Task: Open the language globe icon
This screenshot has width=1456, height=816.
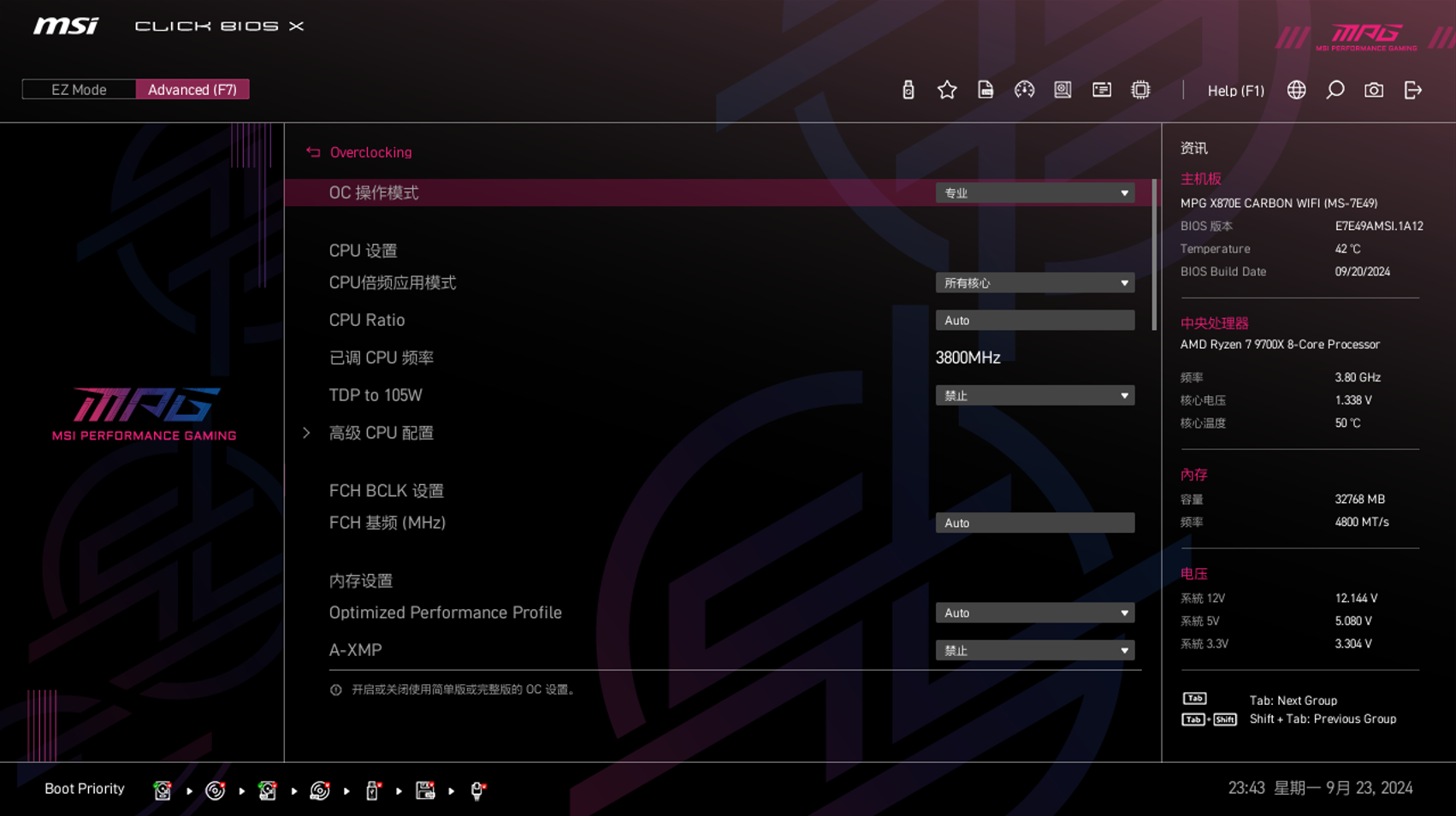Action: click(x=1297, y=90)
